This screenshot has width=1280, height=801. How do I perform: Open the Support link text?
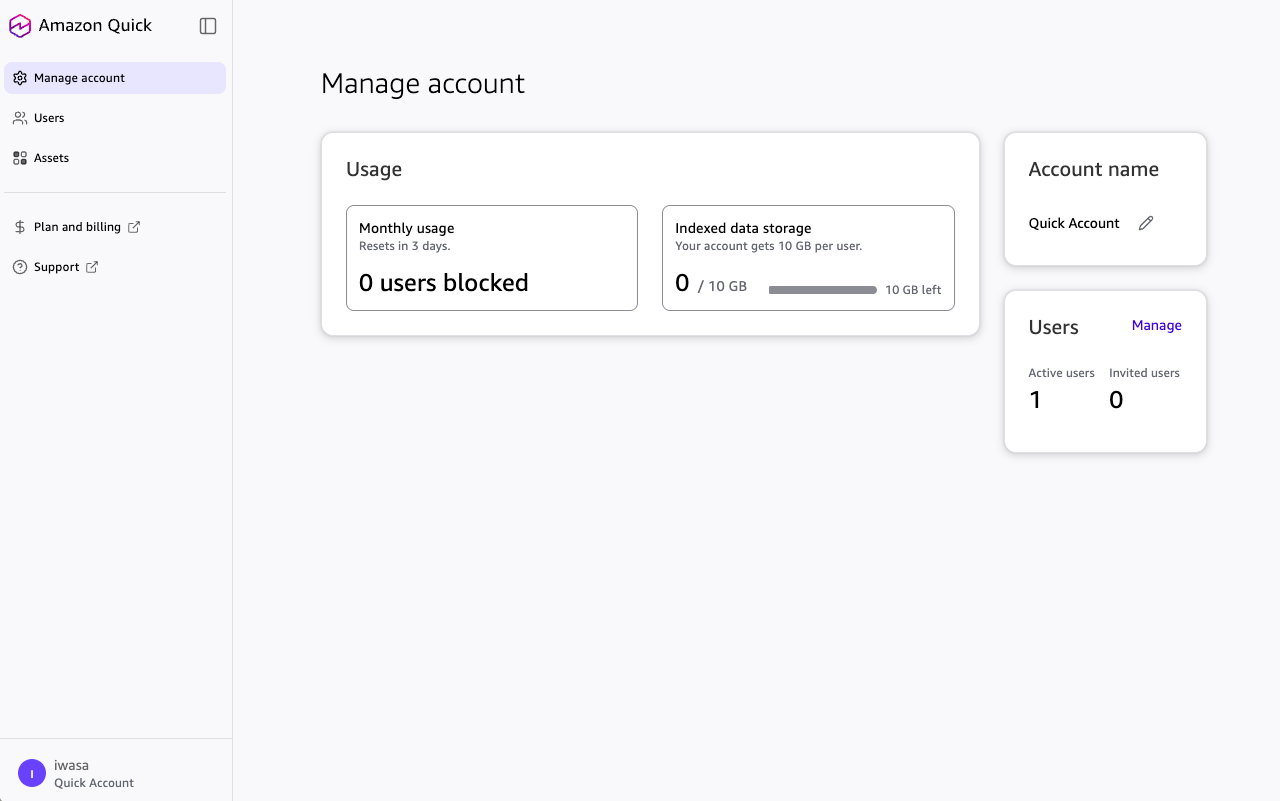(56, 267)
